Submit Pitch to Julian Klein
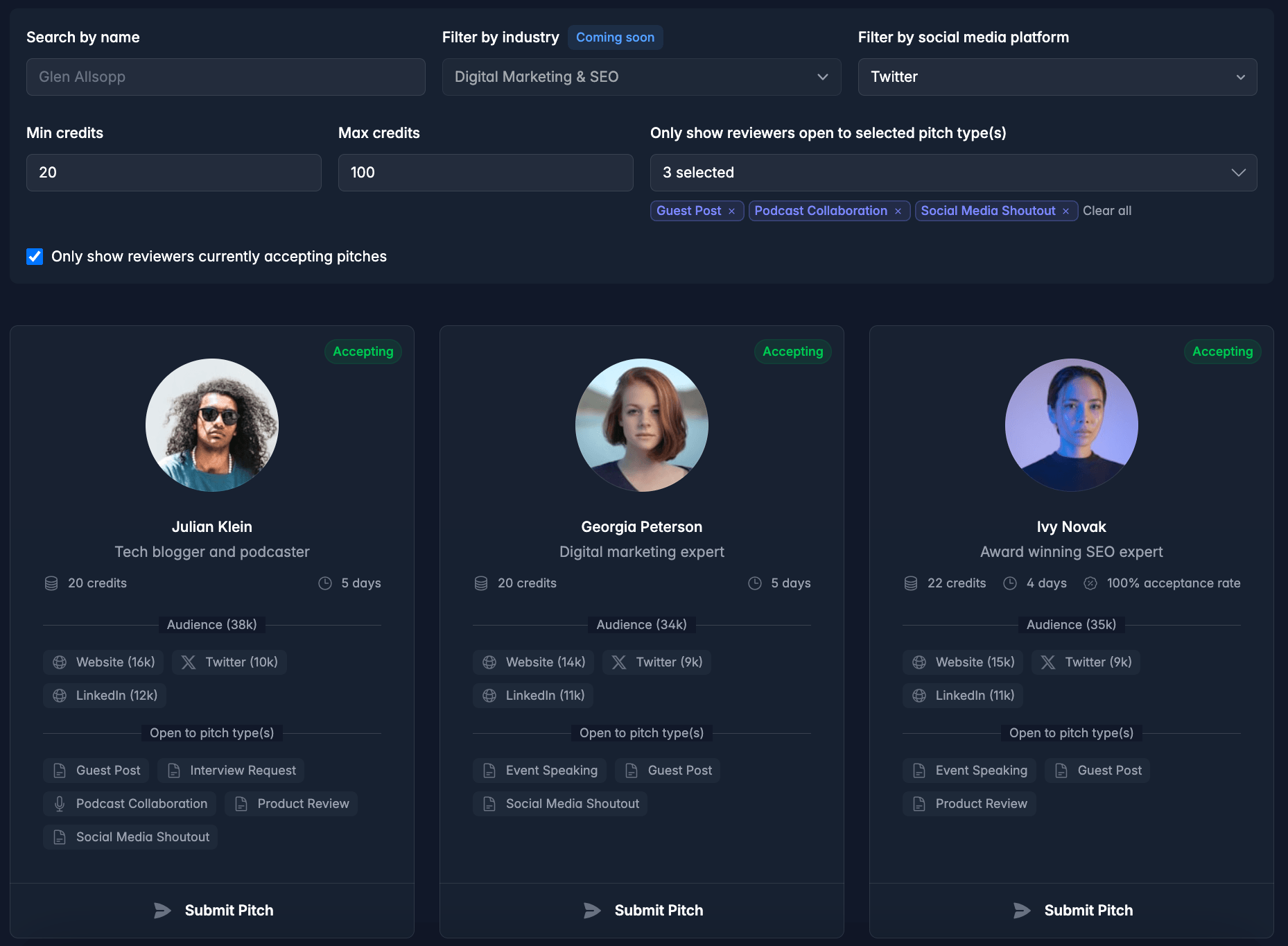 point(212,911)
